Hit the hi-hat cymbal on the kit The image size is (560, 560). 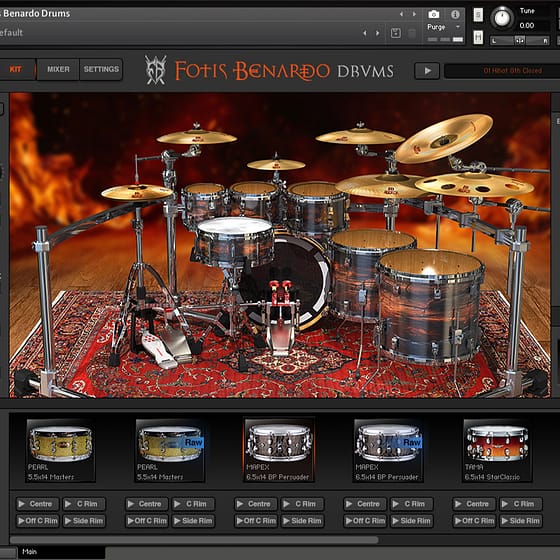[x=137, y=192]
